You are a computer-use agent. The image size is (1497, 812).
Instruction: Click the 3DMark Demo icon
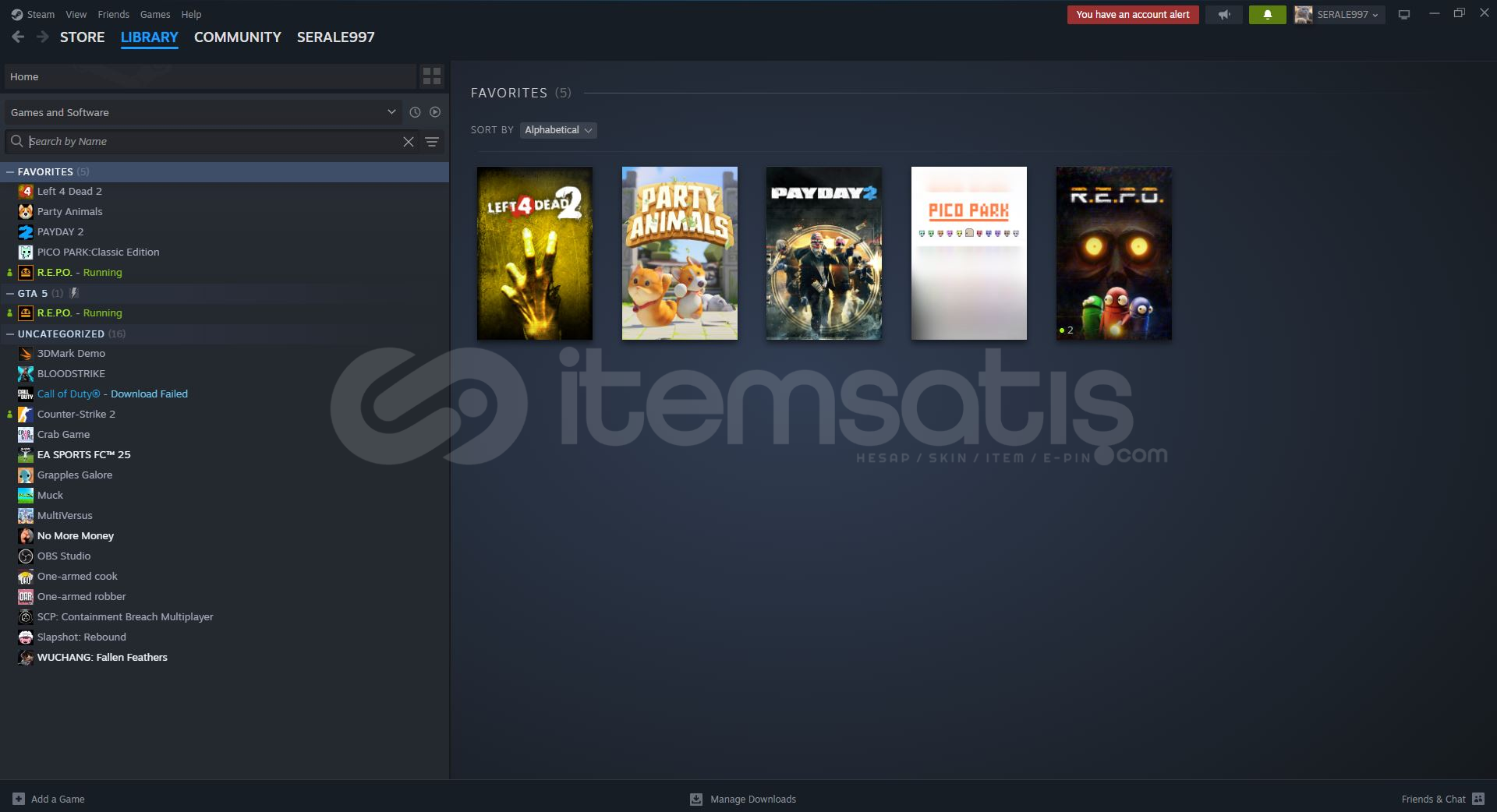[26, 353]
